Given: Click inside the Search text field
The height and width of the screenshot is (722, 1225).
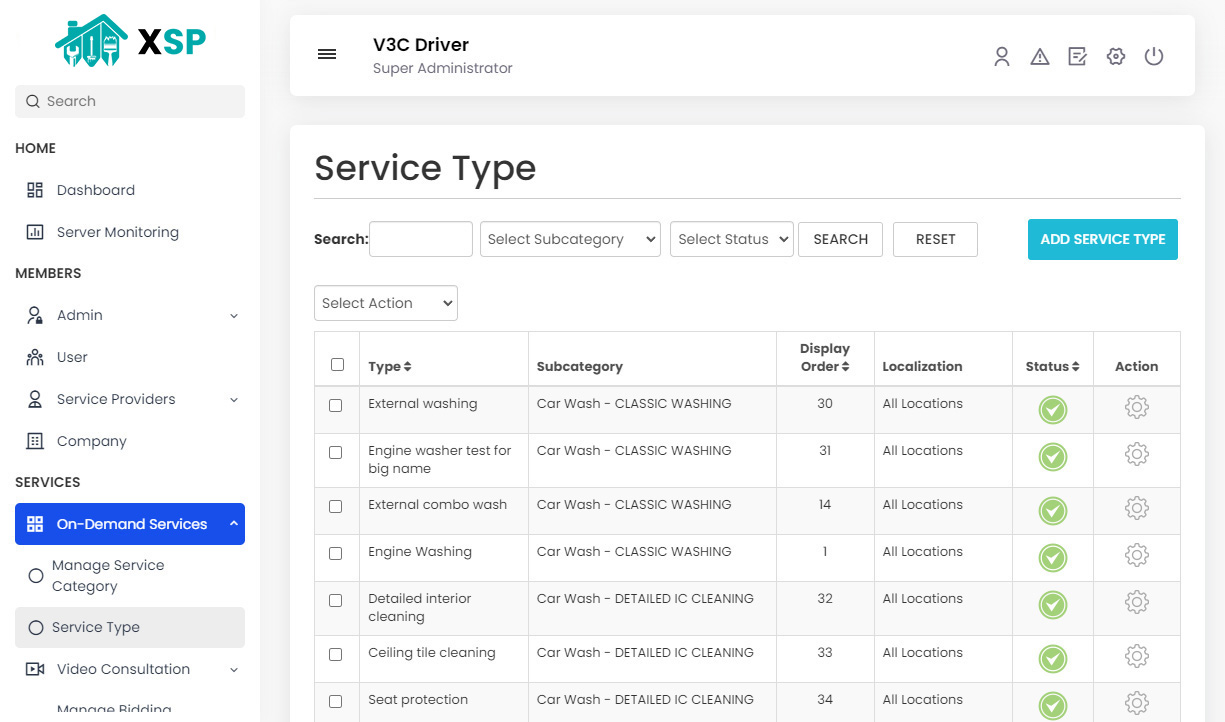Looking at the screenshot, I should coord(420,239).
